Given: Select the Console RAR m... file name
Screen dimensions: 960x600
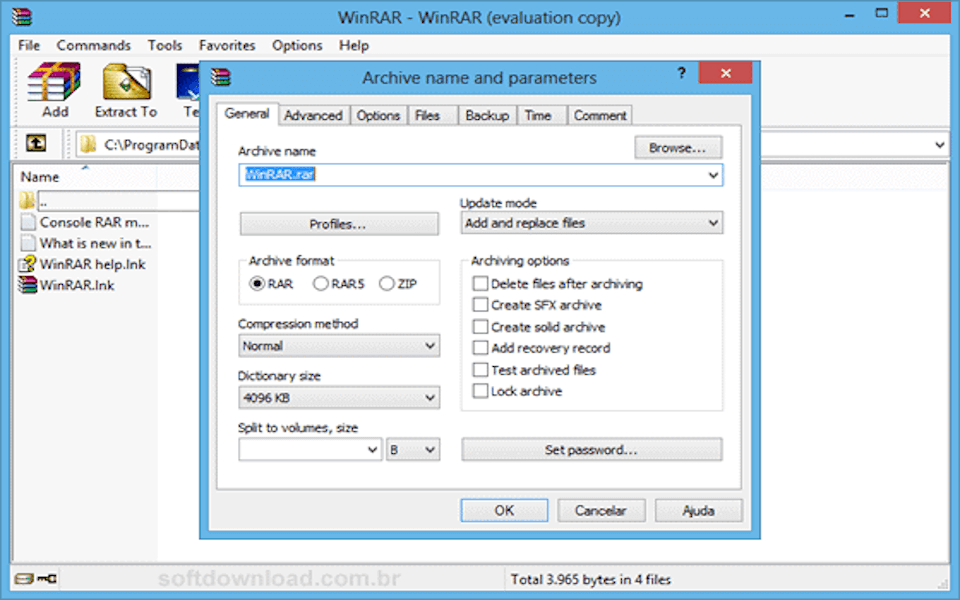Looking at the screenshot, I should coord(94,222).
